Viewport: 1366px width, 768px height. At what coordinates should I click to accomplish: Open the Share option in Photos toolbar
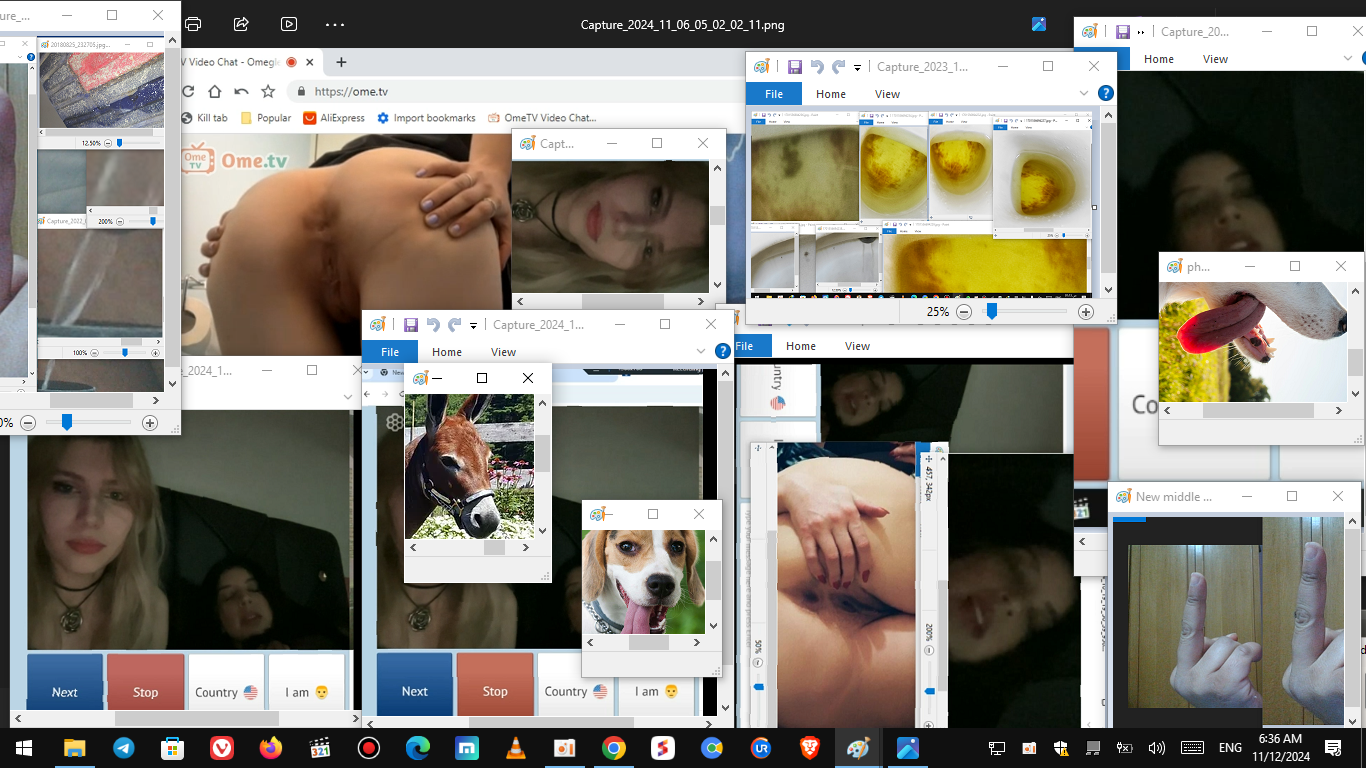pyautogui.click(x=241, y=24)
